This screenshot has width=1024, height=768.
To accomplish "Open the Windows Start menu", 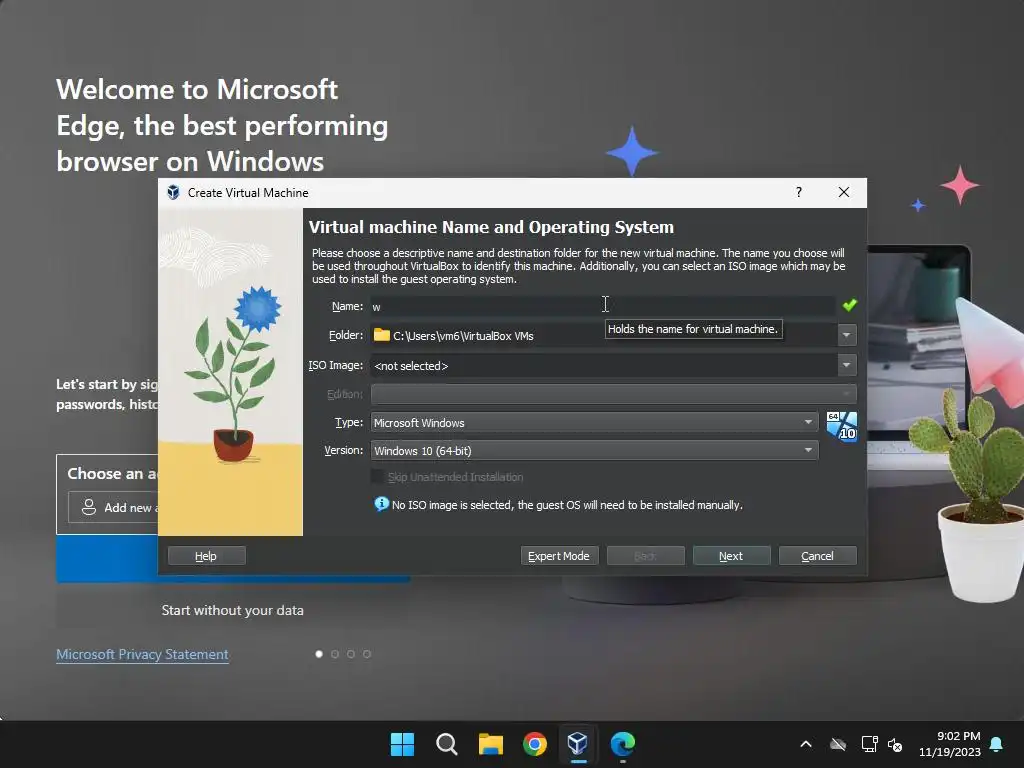I will click(x=402, y=744).
